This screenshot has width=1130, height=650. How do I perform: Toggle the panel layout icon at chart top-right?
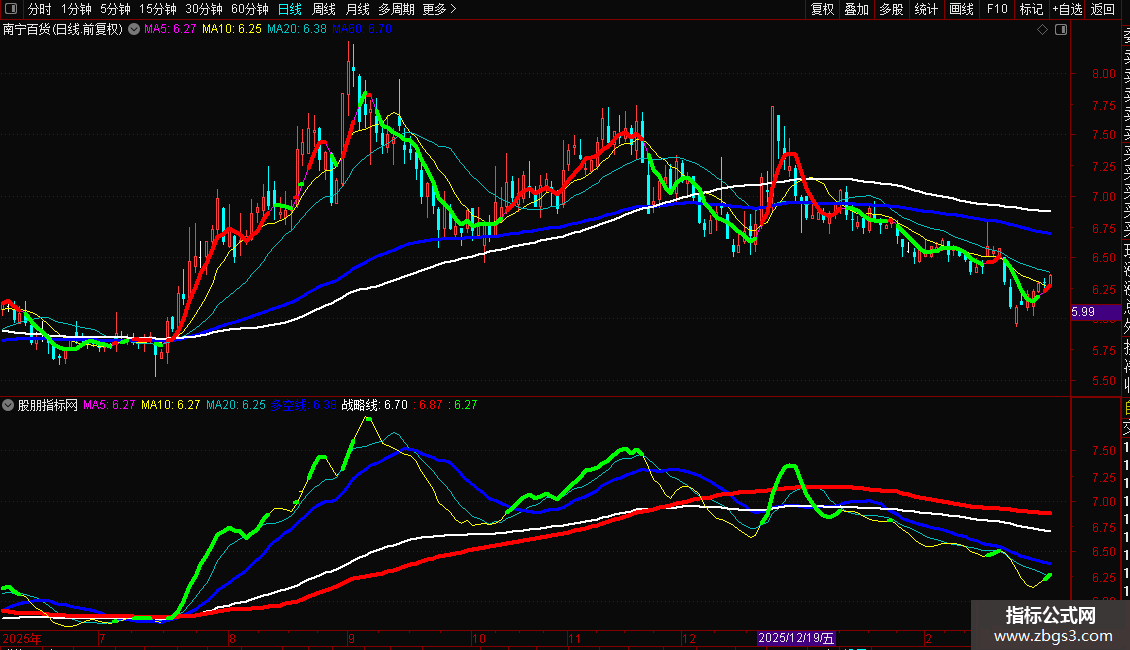(1061, 30)
